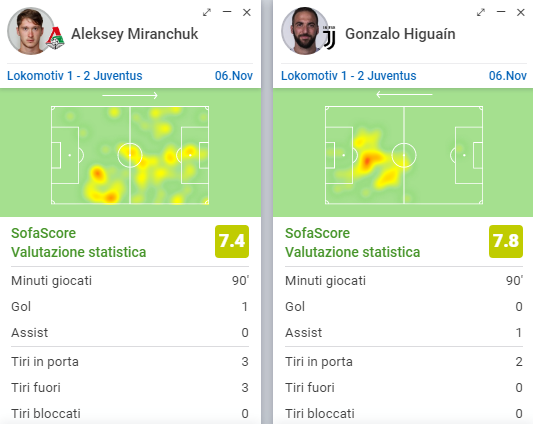The image size is (533, 424).
Task: Close the Gonzalo Higuaín player card
Action: click(520, 13)
